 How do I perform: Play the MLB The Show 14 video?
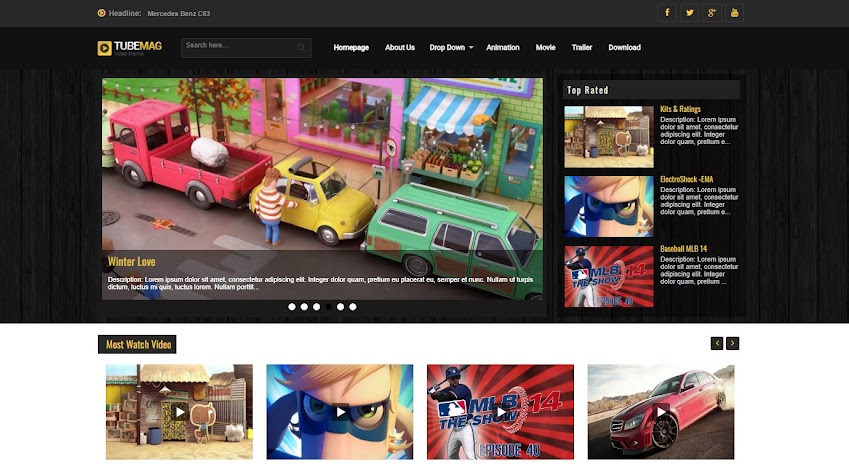point(500,412)
